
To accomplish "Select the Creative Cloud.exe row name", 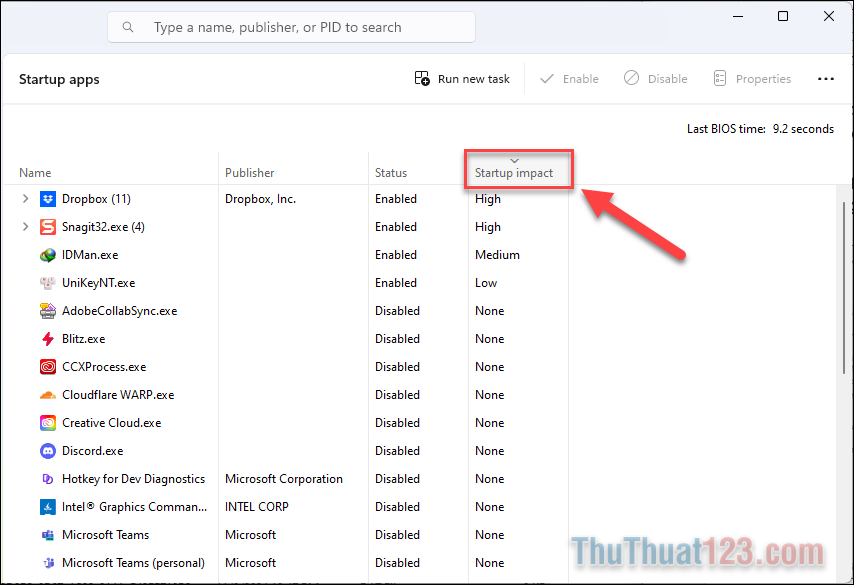I will 112,423.
